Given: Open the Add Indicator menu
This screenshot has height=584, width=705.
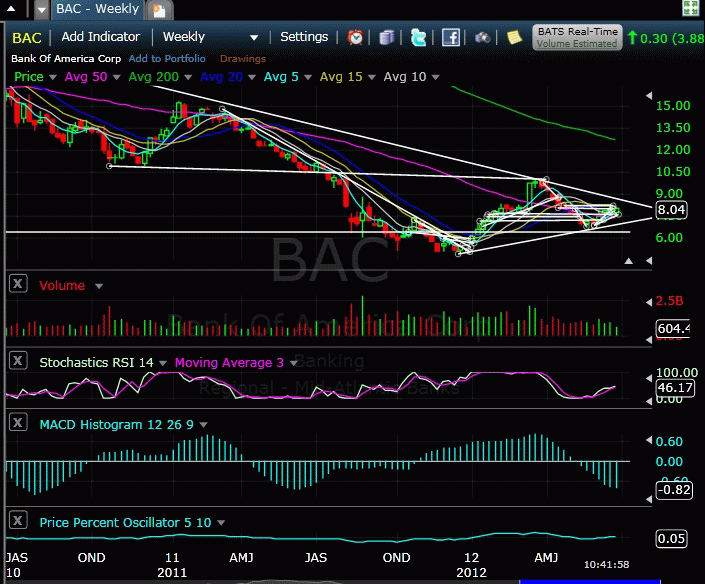Looking at the screenshot, I should (100, 37).
